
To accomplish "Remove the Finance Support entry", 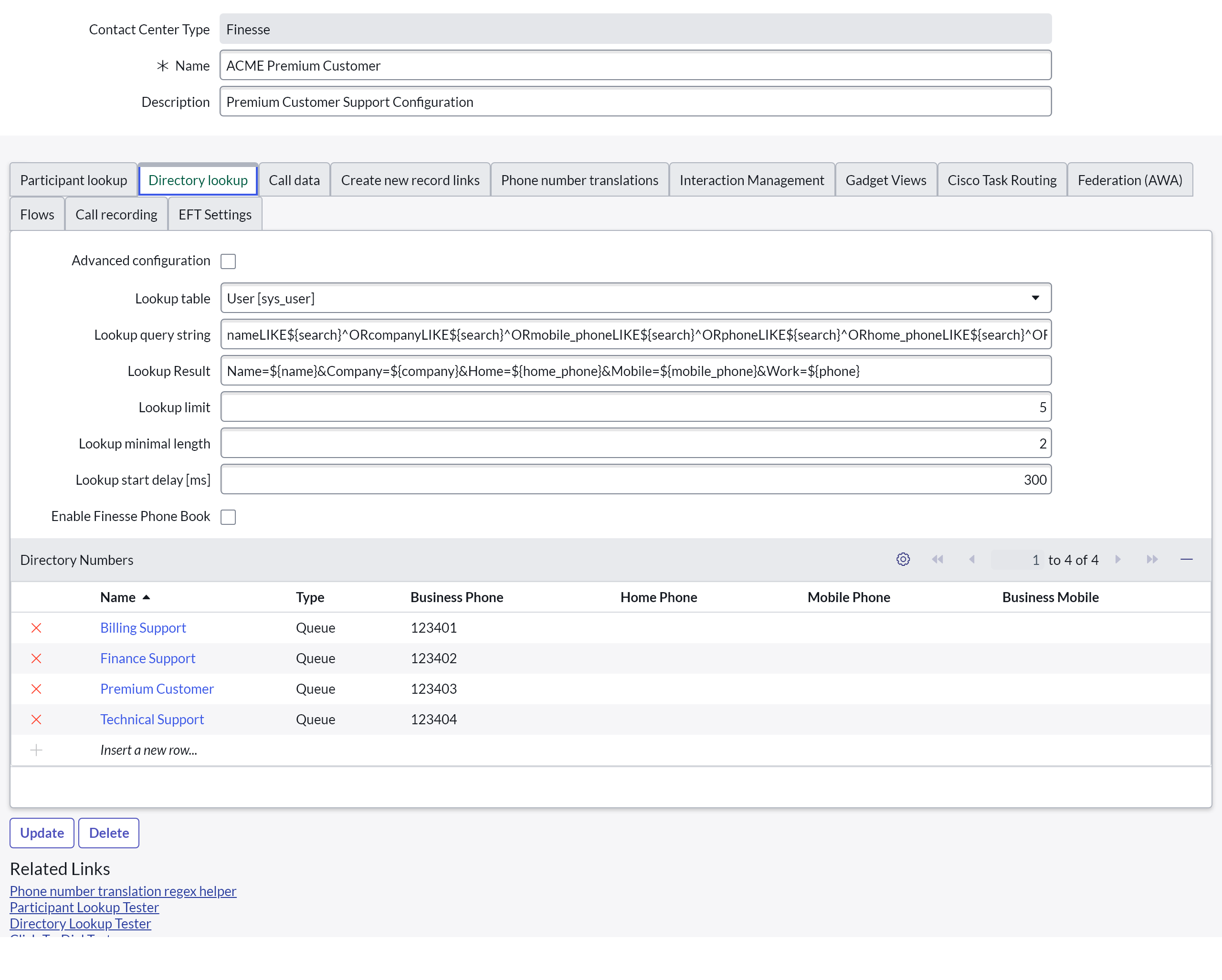I will coord(36,658).
